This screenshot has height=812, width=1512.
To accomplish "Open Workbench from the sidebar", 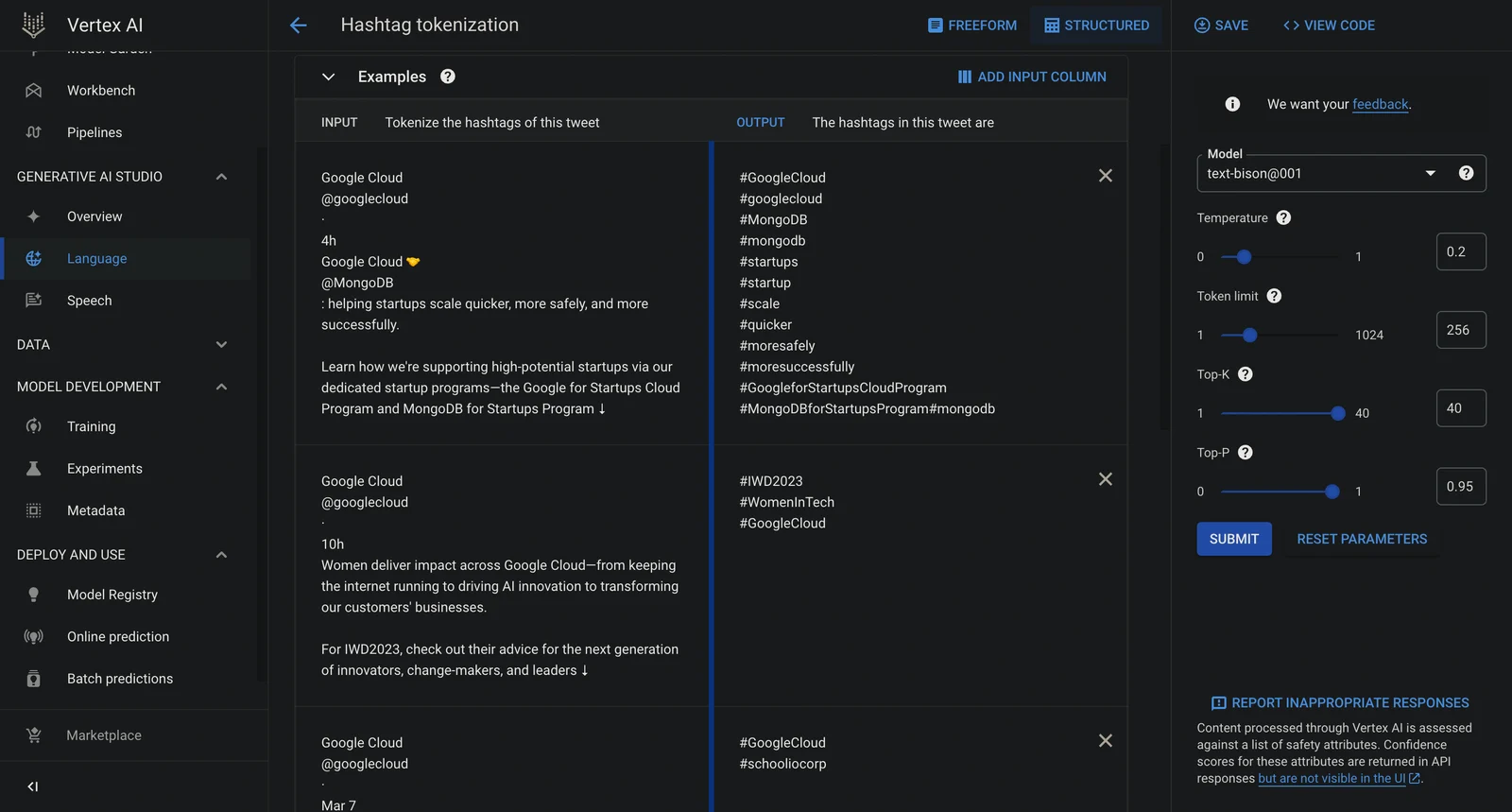I will click(101, 91).
